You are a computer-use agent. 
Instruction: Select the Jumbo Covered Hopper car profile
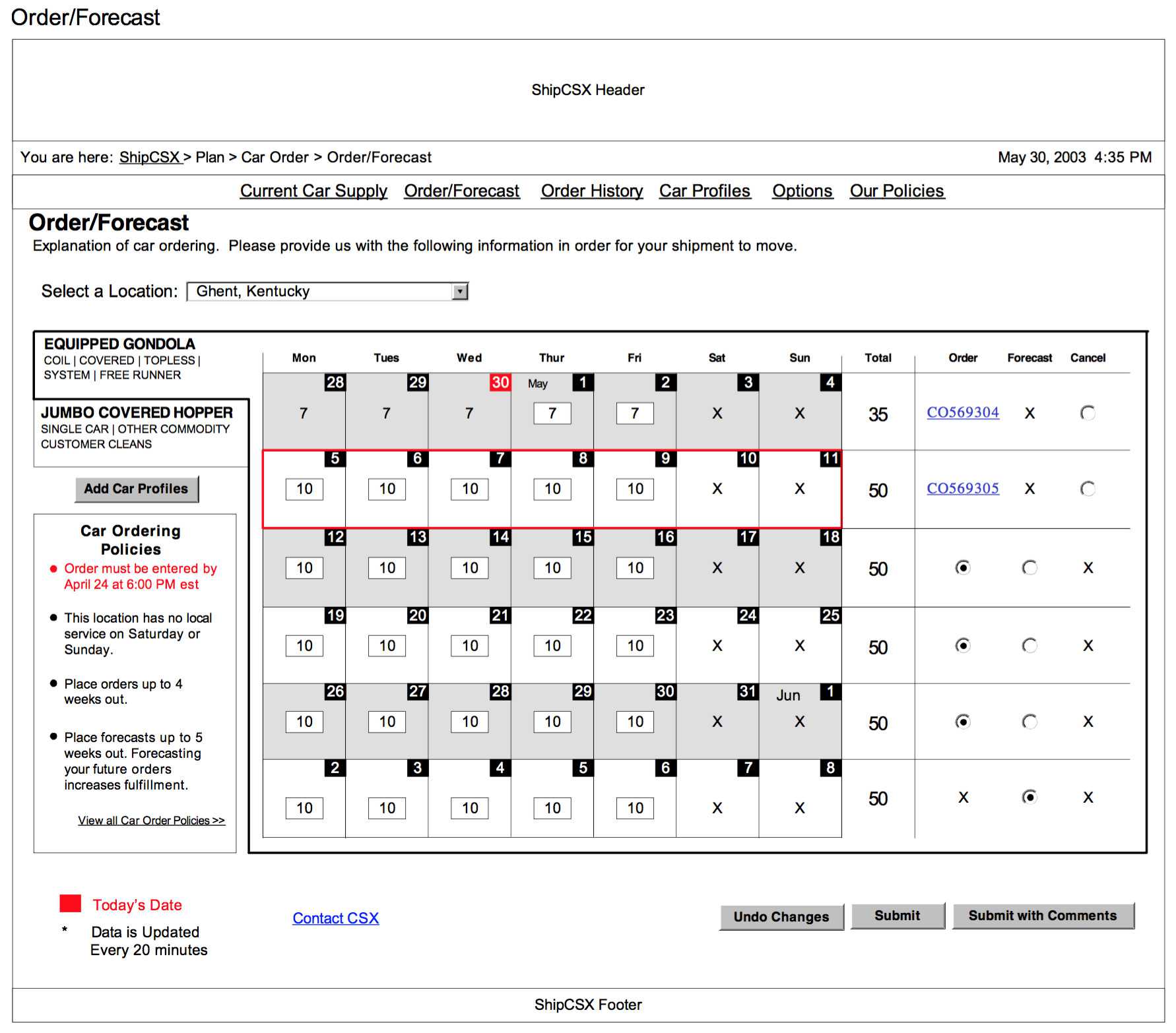tap(141, 433)
